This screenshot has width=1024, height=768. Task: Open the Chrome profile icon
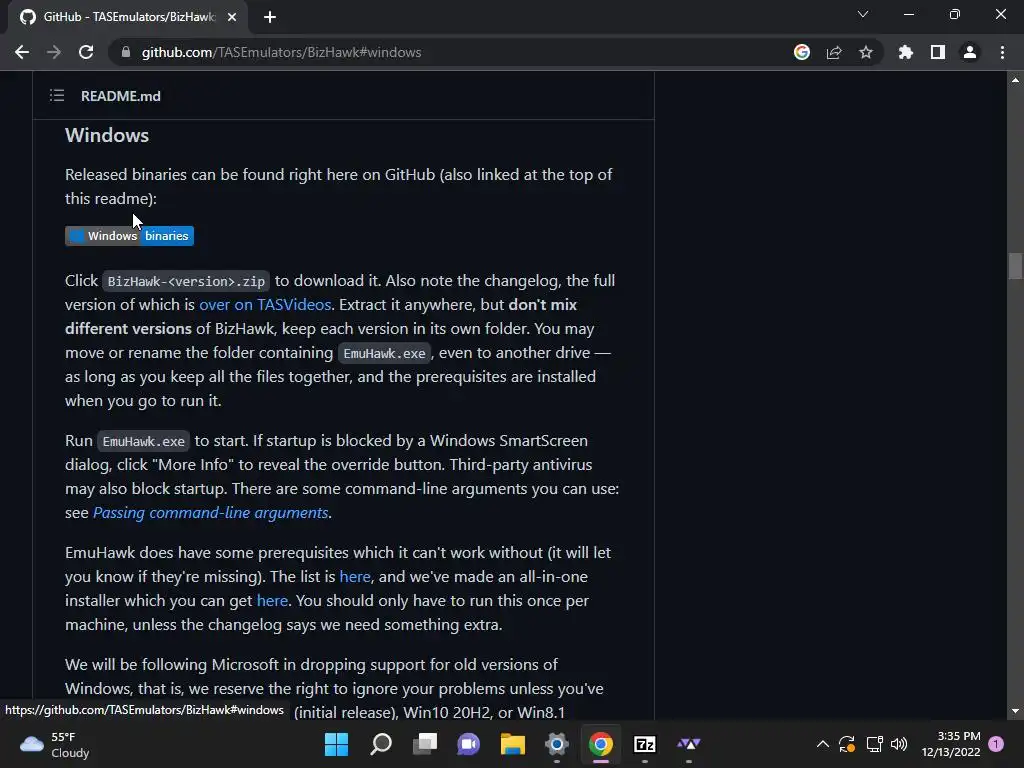point(970,52)
